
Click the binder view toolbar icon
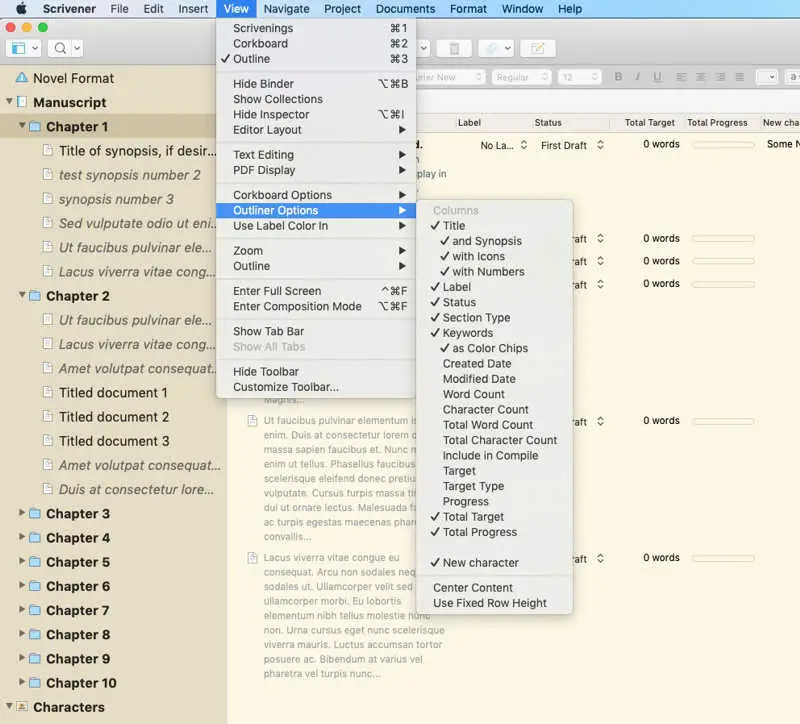tap(18, 48)
